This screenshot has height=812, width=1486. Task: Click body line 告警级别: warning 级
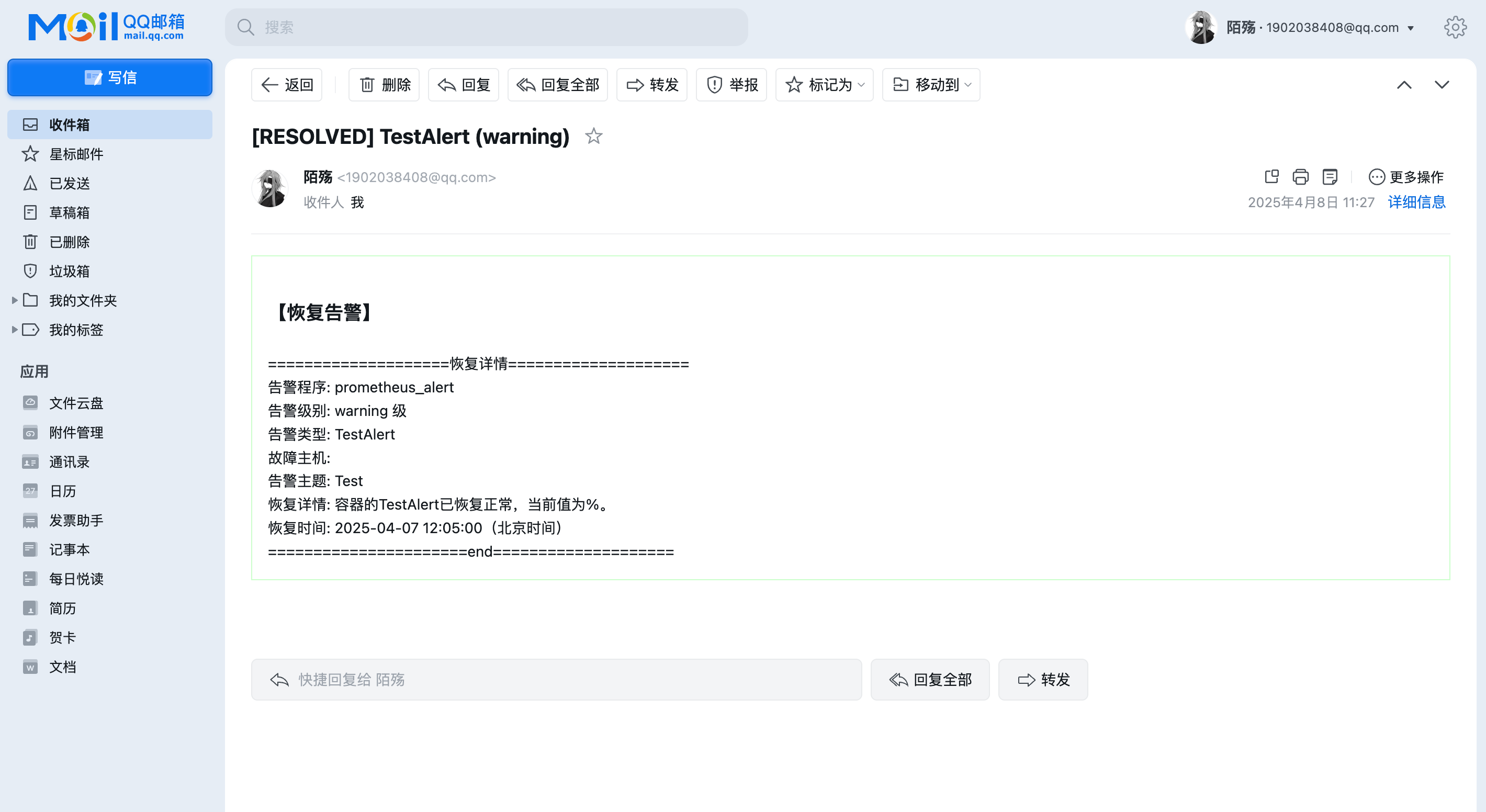337,411
